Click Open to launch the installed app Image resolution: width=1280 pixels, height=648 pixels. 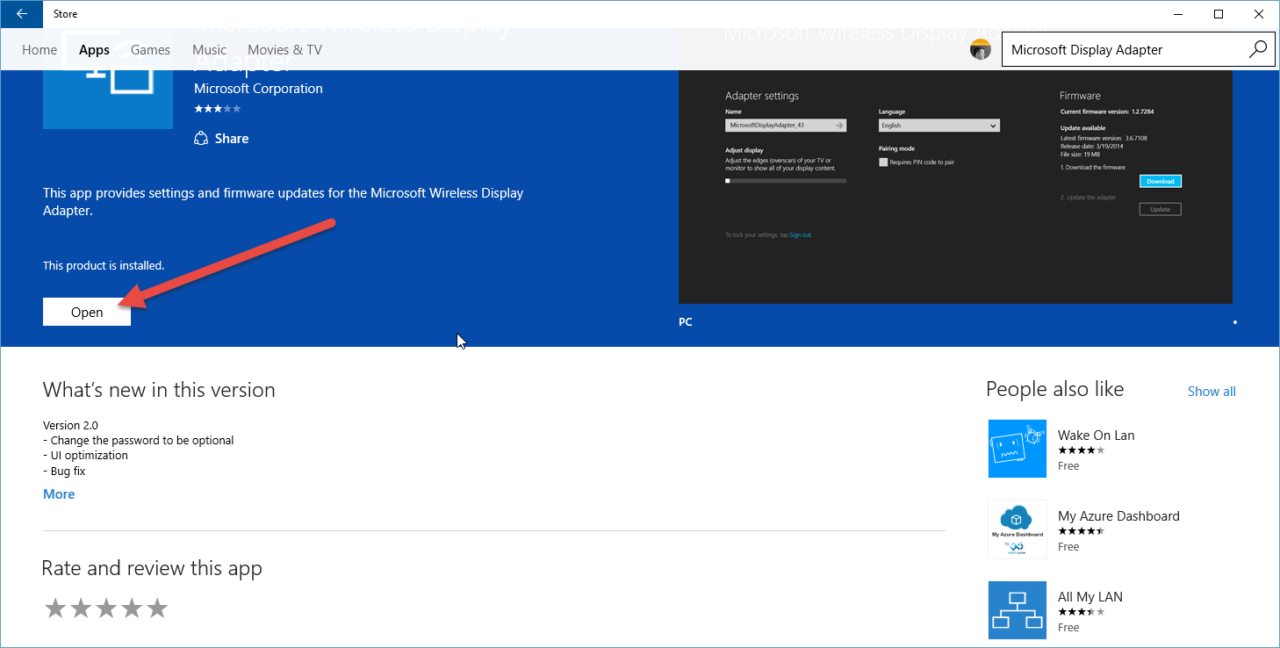[86, 311]
